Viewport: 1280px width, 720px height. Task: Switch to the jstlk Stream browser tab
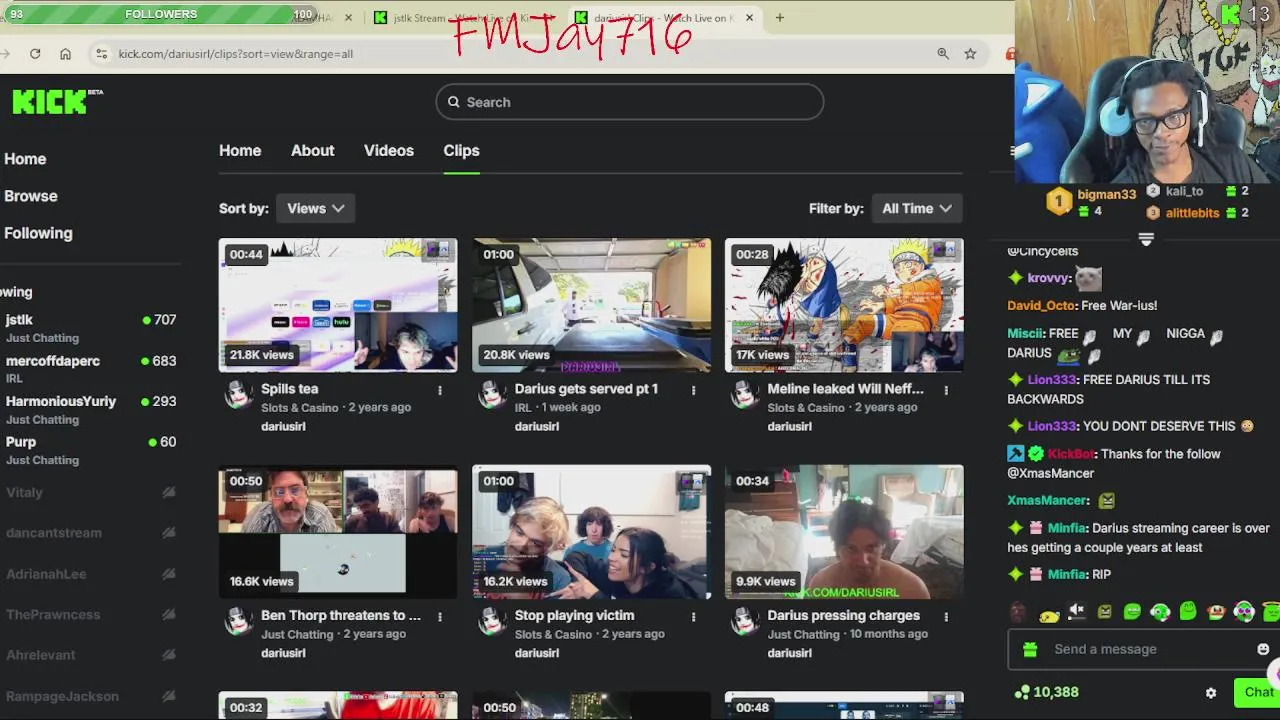pos(460,17)
